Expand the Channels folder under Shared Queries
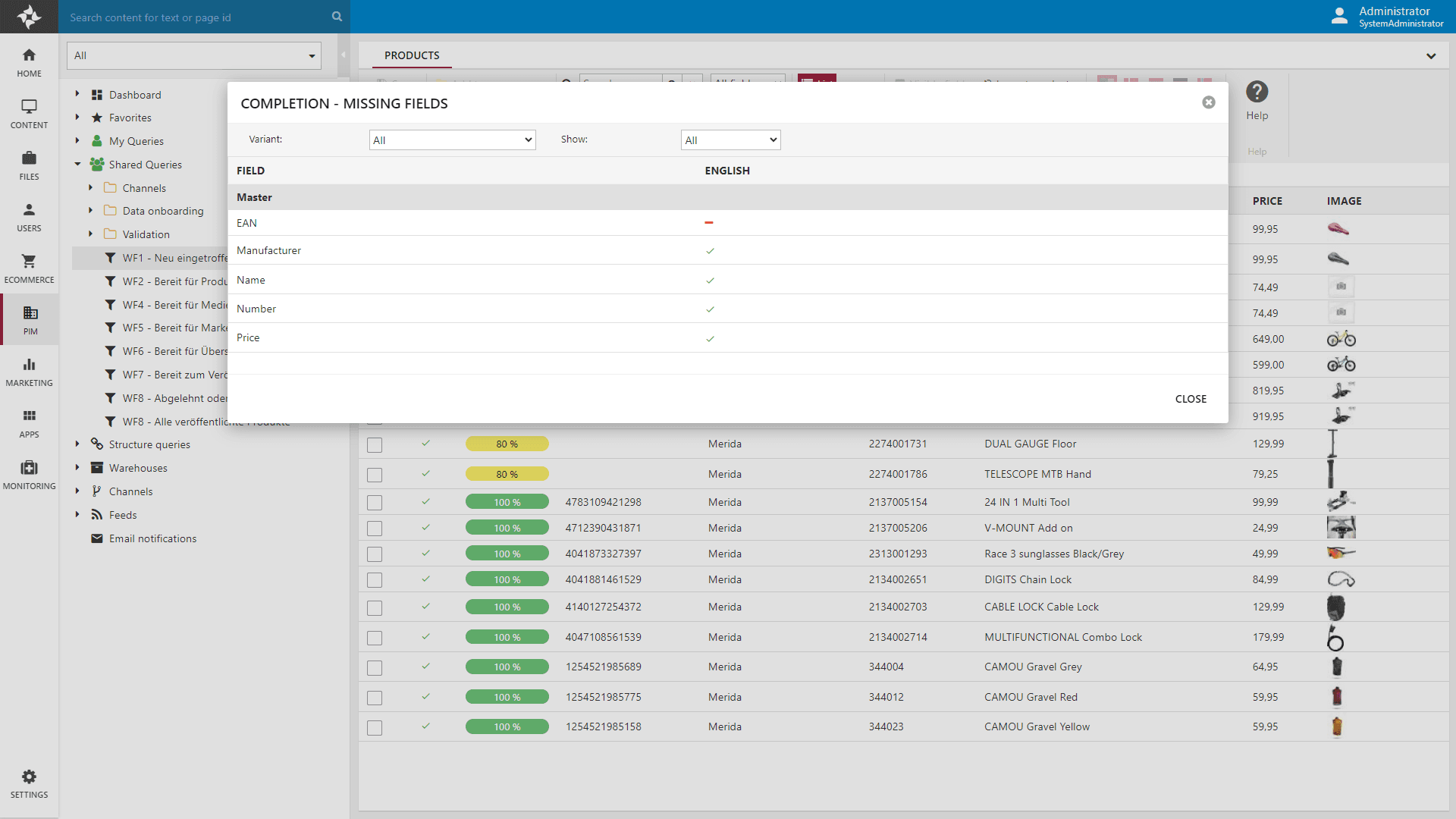Viewport: 1456px width, 819px height. pyautogui.click(x=91, y=187)
